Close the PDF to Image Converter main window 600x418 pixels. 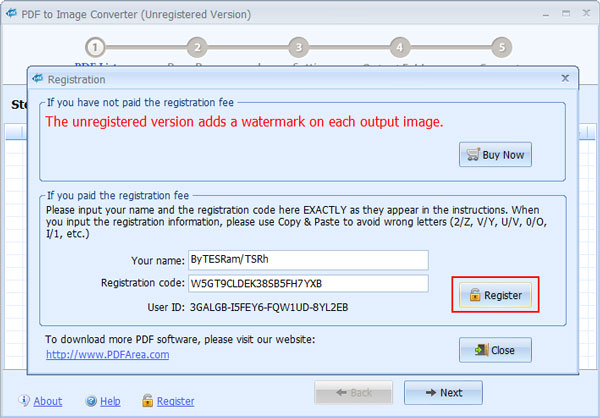(586, 13)
